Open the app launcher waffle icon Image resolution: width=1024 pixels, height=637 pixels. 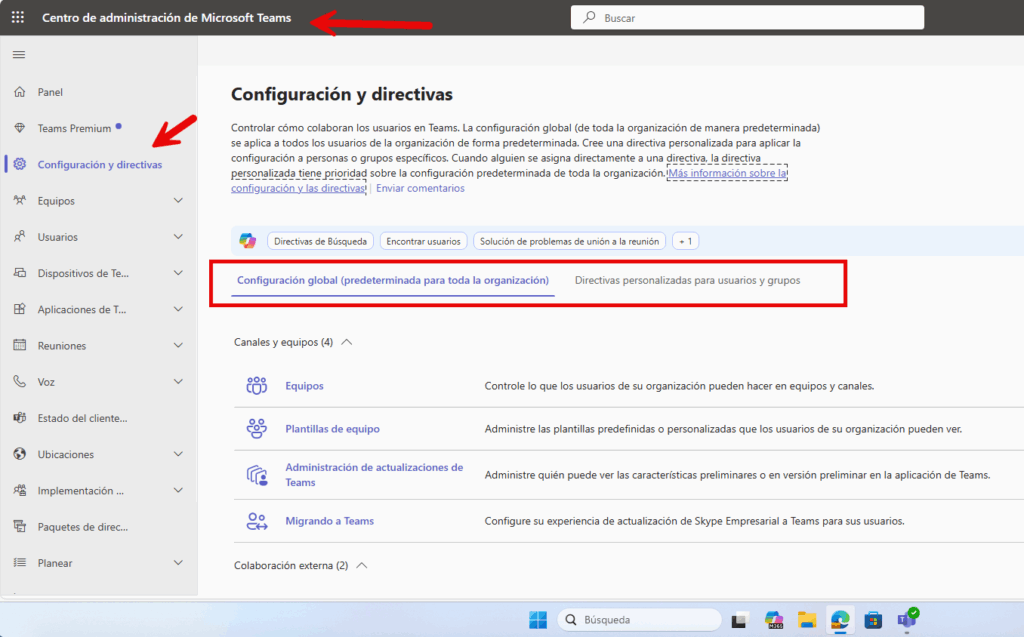coord(18,17)
